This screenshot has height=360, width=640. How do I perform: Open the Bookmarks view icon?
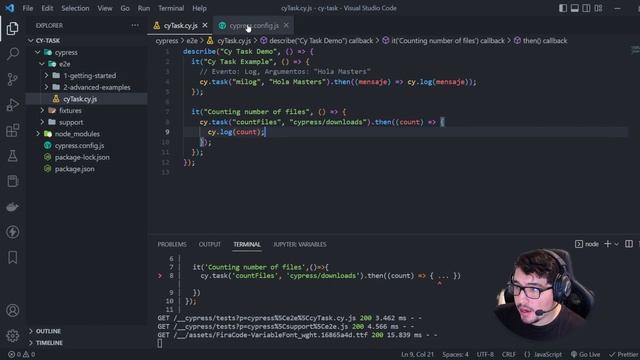pyautogui.click(x=12, y=258)
